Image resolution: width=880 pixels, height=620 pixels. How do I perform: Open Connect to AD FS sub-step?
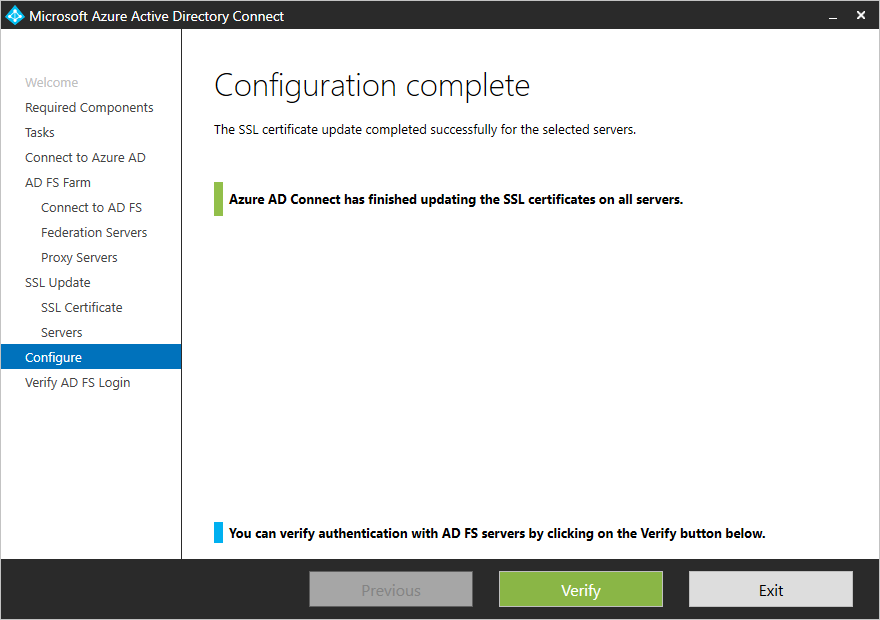click(x=91, y=208)
